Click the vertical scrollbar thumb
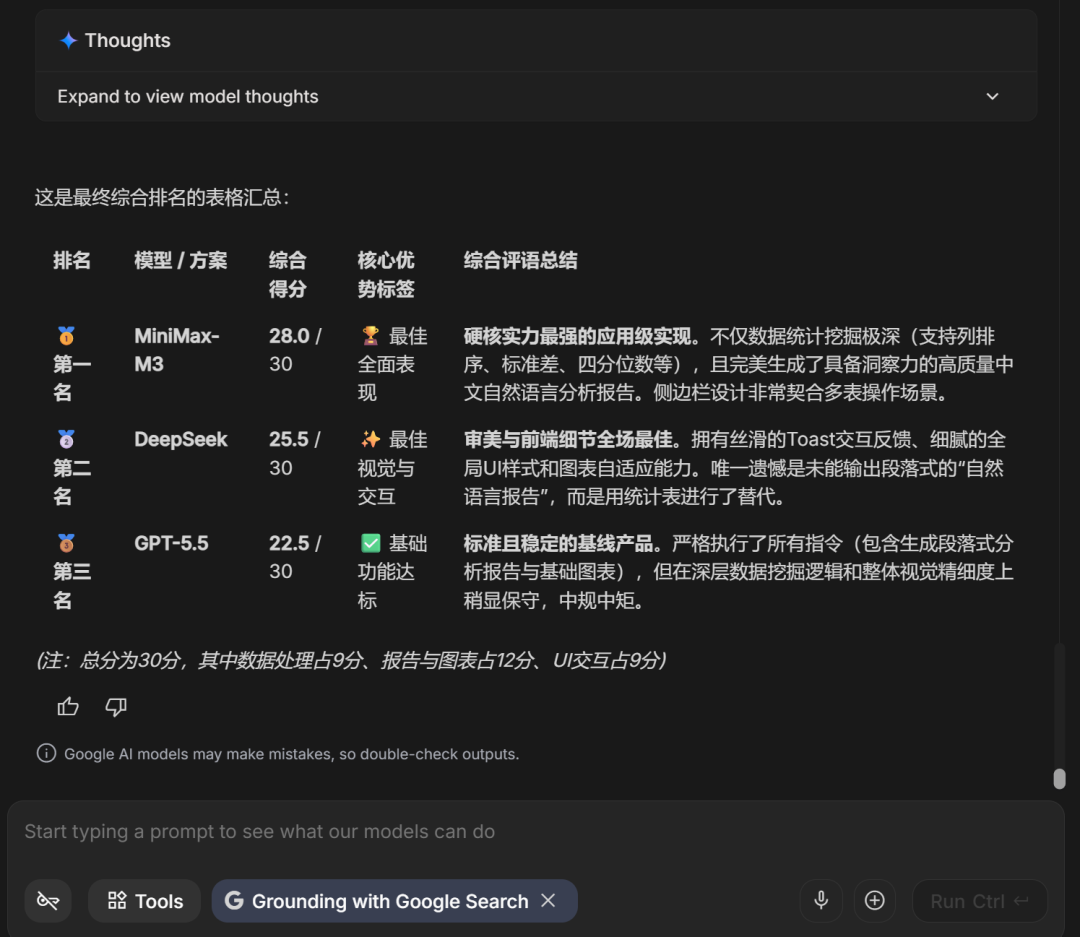Image resolution: width=1080 pixels, height=937 pixels. [x=1059, y=779]
